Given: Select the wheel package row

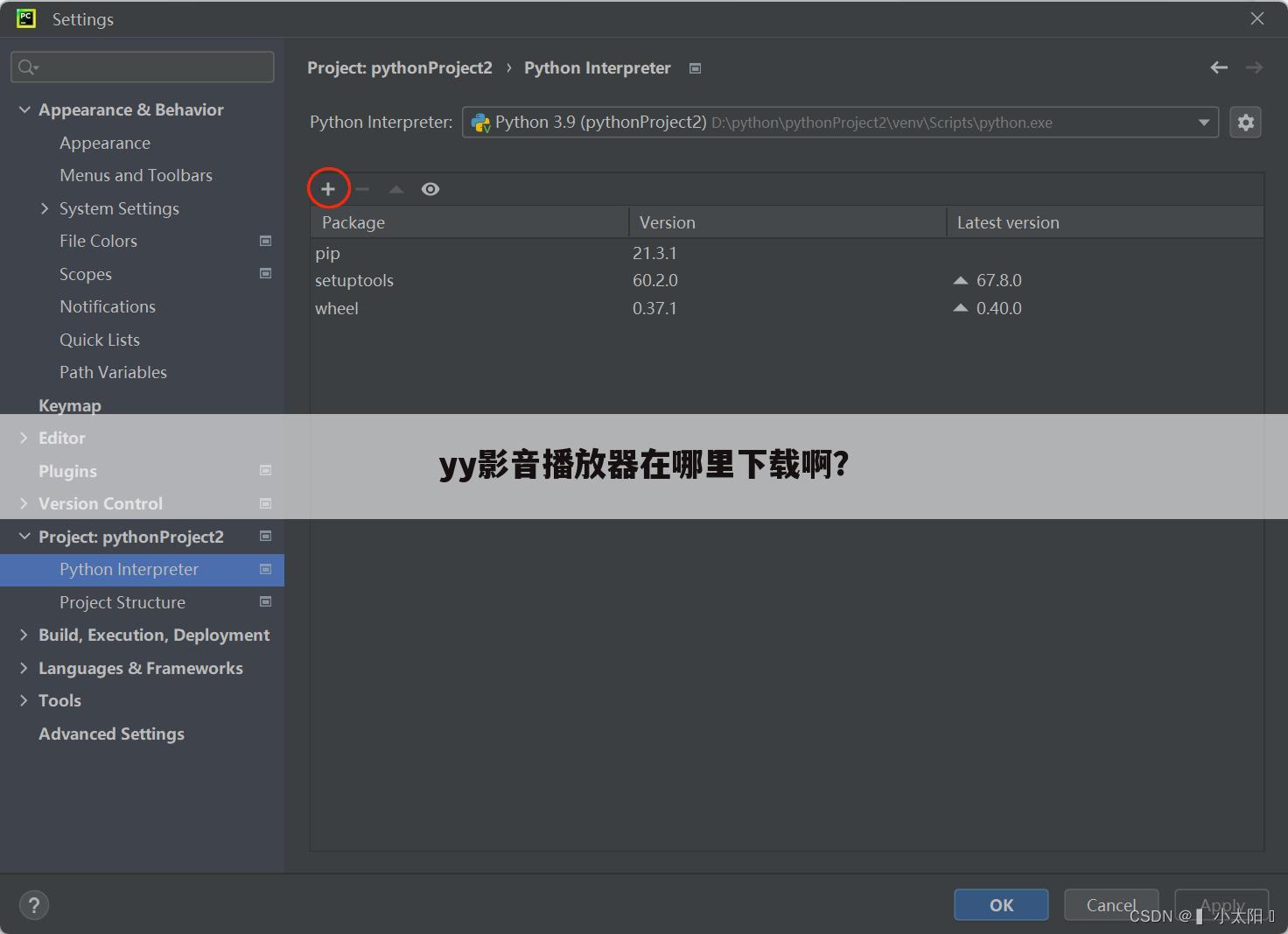Looking at the screenshot, I should pyautogui.click(x=787, y=308).
